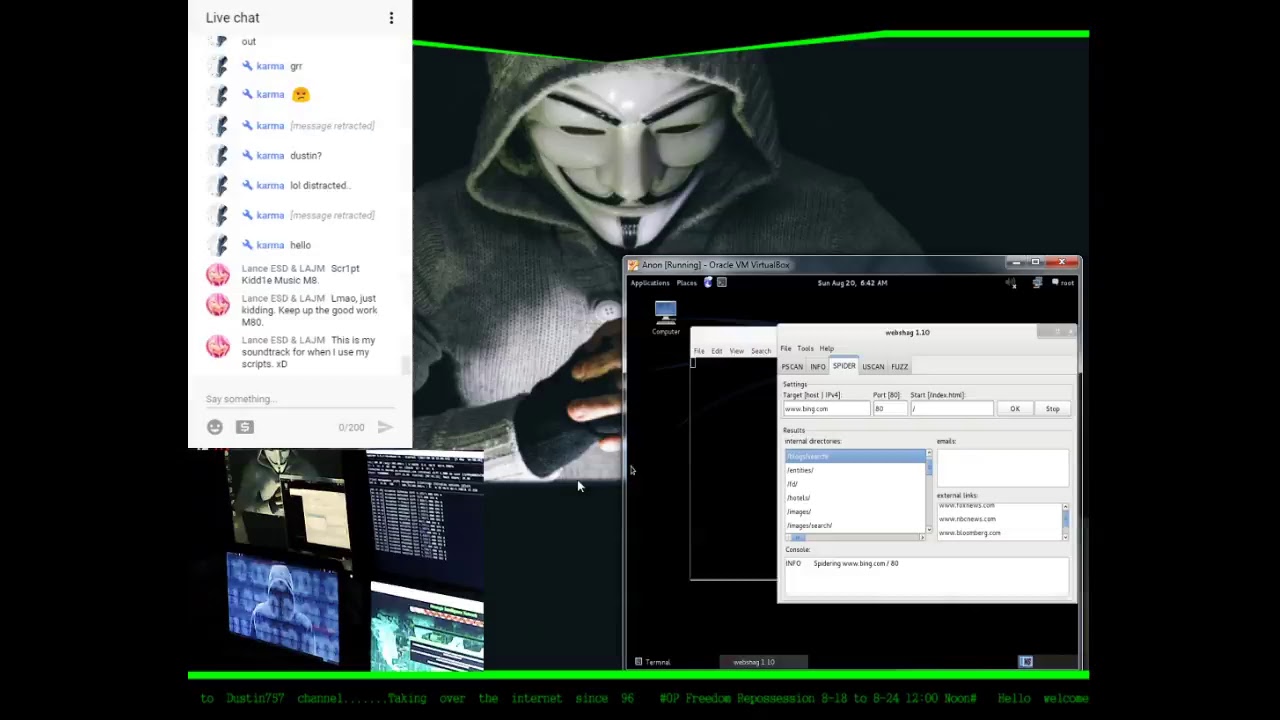Switch to the PSCAN tab
Viewport: 1280px width, 720px height.
[792, 367]
